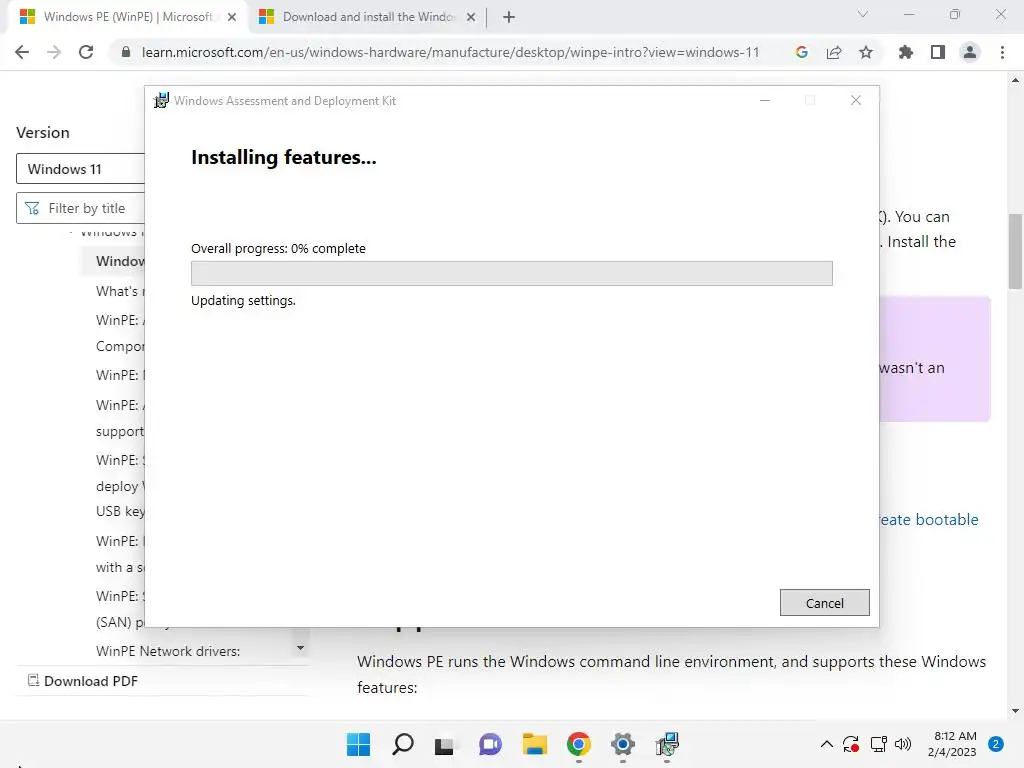
Task: Open Chrome three-dot menu
Action: [x=1002, y=52]
